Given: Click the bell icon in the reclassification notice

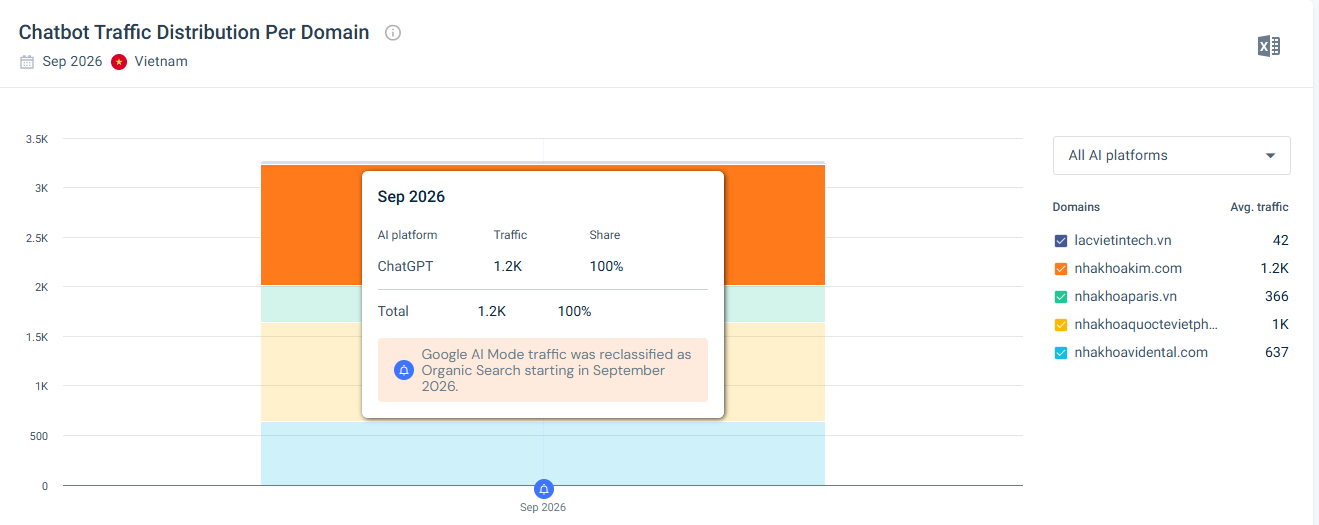Looking at the screenshot, I should click(x=404, y=370).
